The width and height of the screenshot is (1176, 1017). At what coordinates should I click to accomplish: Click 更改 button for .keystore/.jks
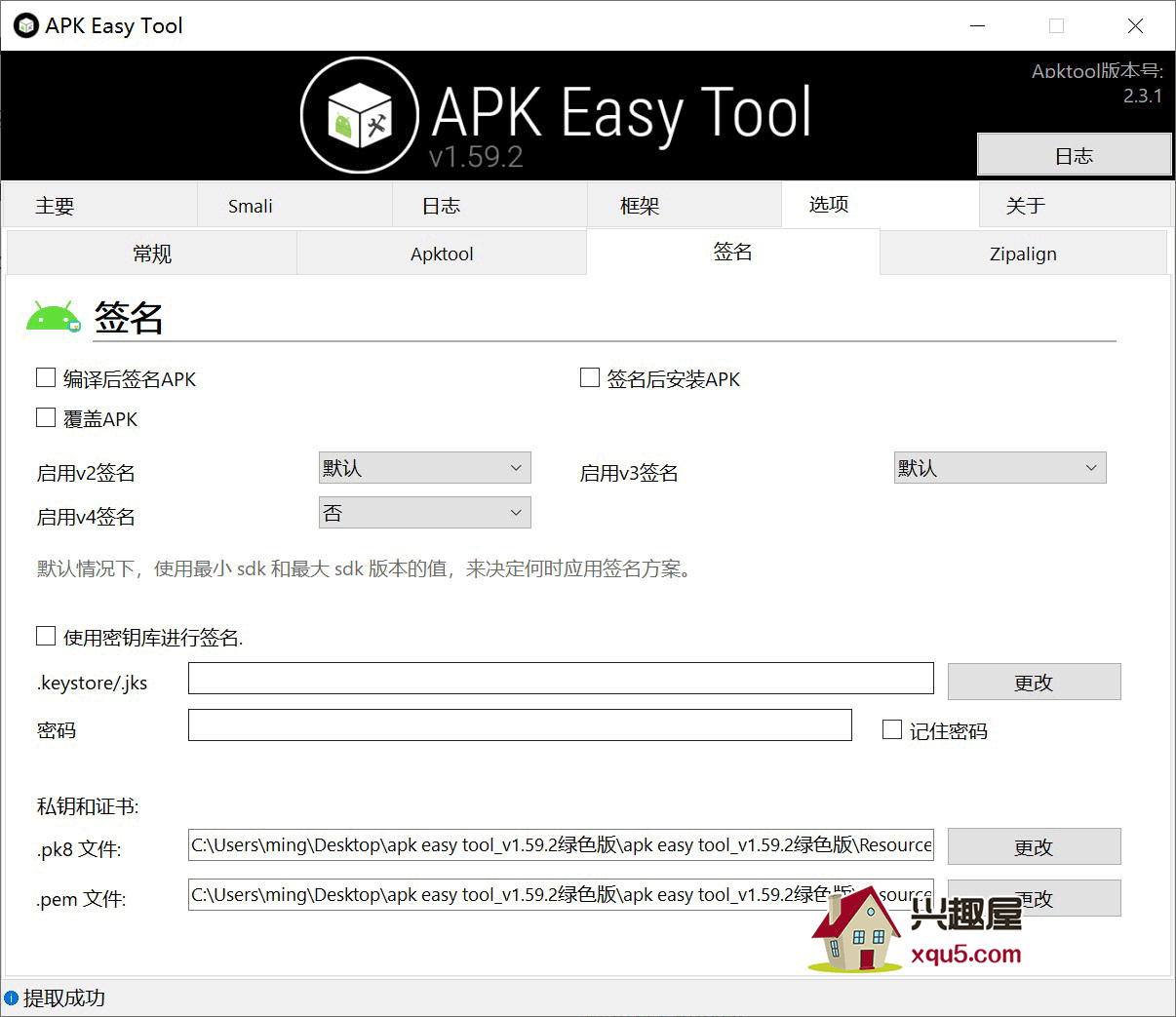pyautogui.click(x=1034, y=682)
